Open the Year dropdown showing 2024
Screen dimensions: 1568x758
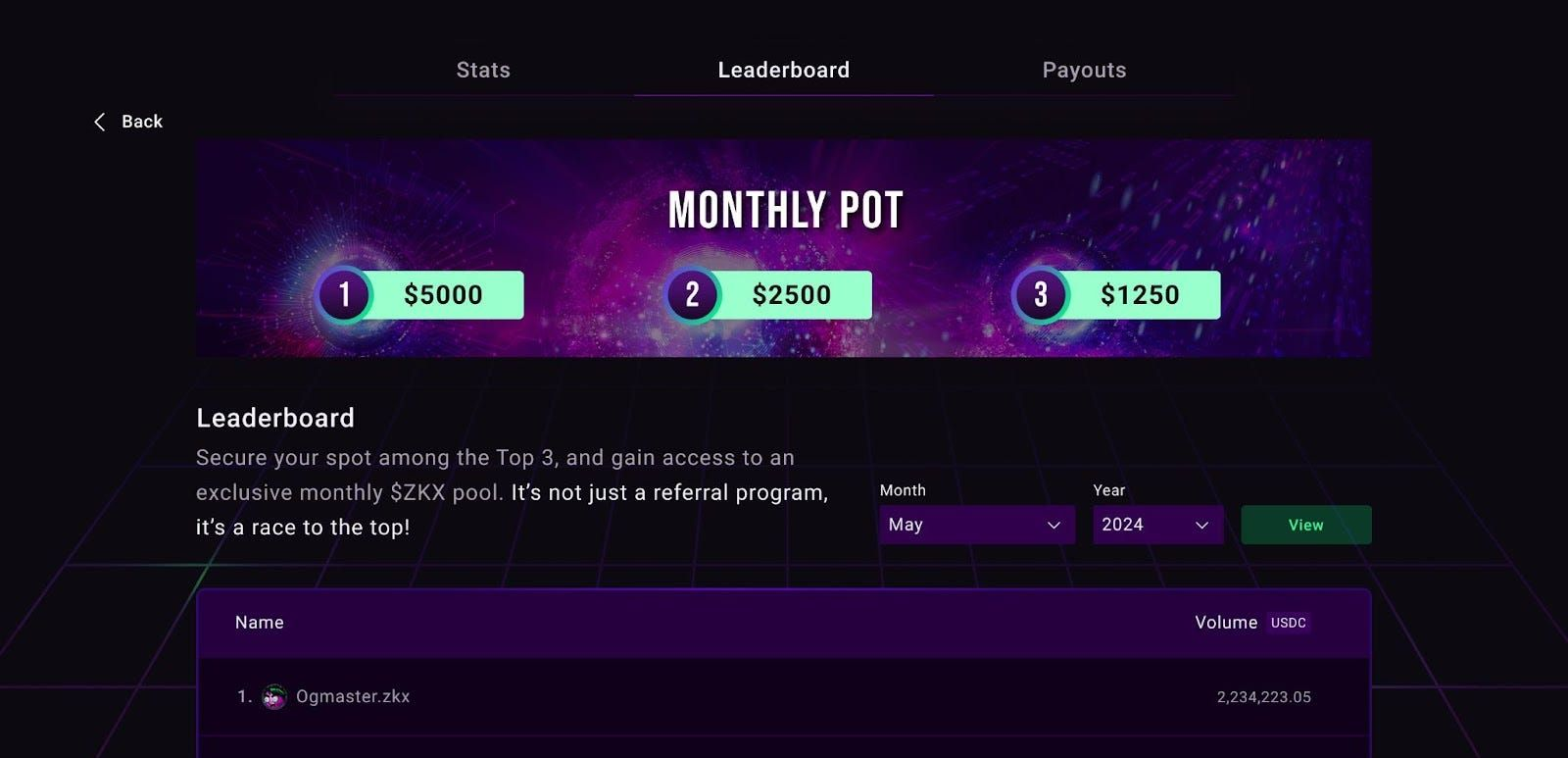point(1157,525)
